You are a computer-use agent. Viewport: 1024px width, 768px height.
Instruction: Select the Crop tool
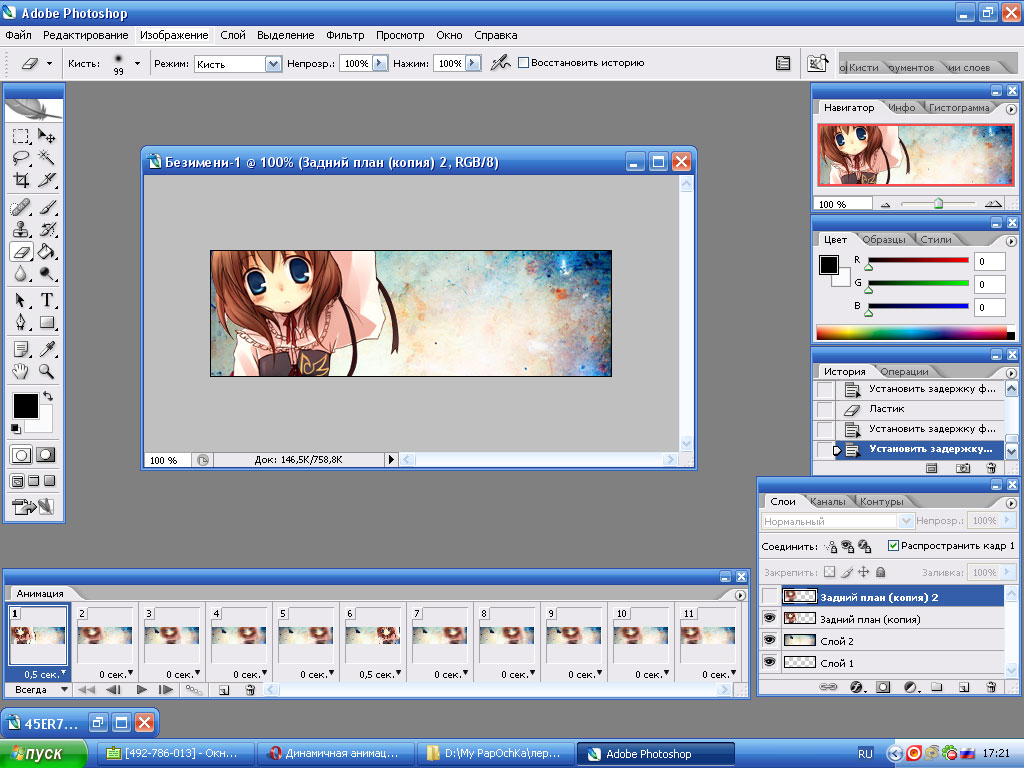coord(21,180)
